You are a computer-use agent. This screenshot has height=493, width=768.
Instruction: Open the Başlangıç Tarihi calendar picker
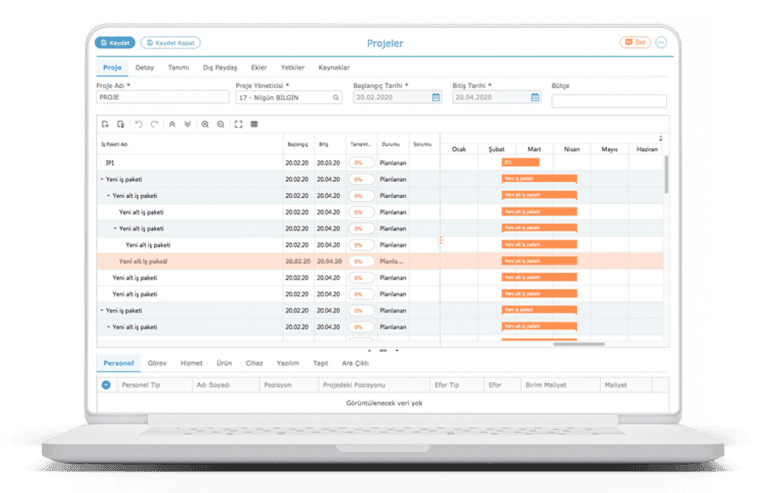point(436,98)
